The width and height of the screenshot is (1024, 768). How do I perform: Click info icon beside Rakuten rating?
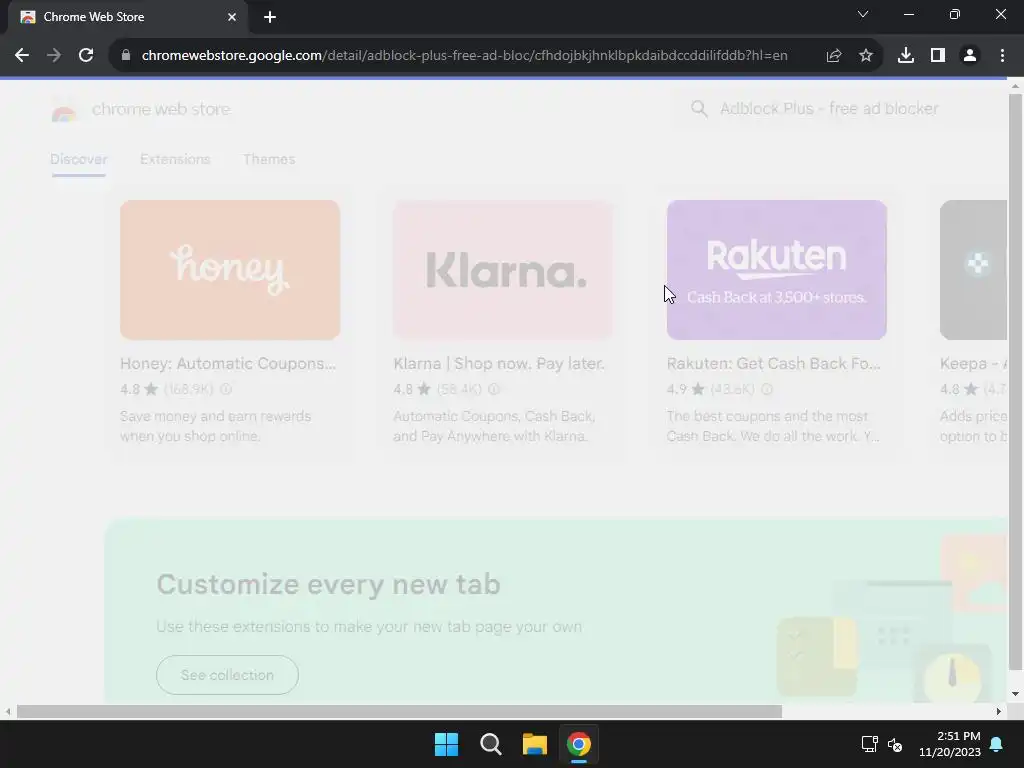[x=767, y=389]
